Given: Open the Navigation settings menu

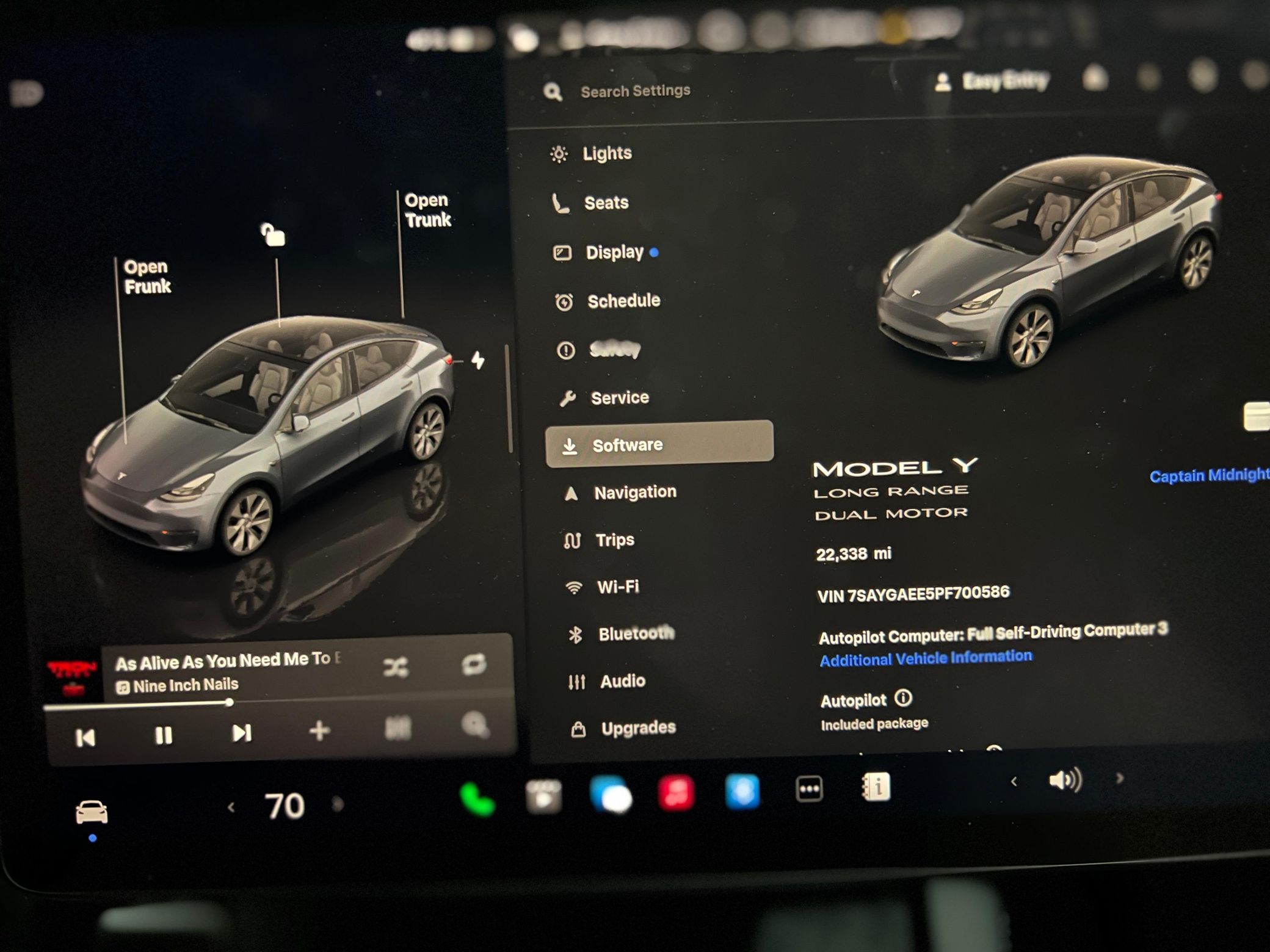Looking at the screenshot, I should 634,492.
